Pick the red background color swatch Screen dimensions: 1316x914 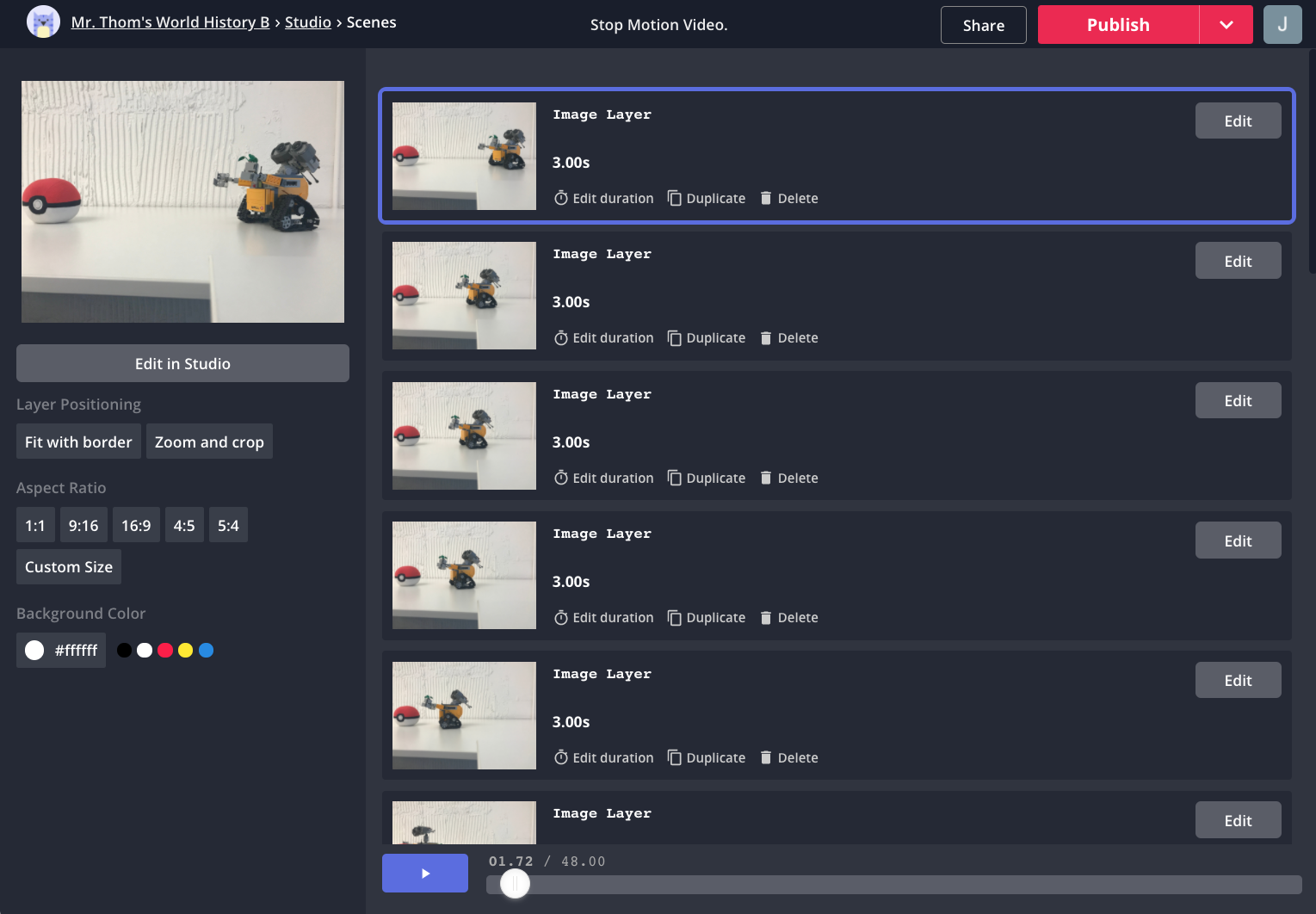coord(165,651)
